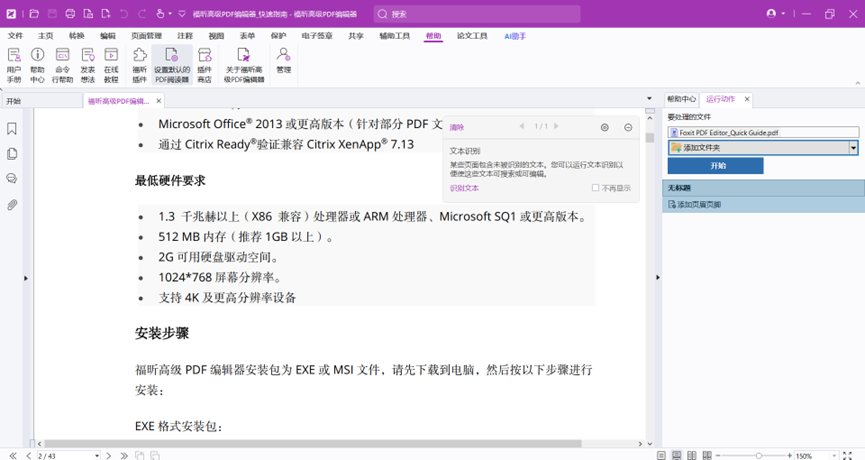Viewport: 865px width, 460px height.
Task: Click the create blank page icon in title bar
Action: (x=106, y=14)
